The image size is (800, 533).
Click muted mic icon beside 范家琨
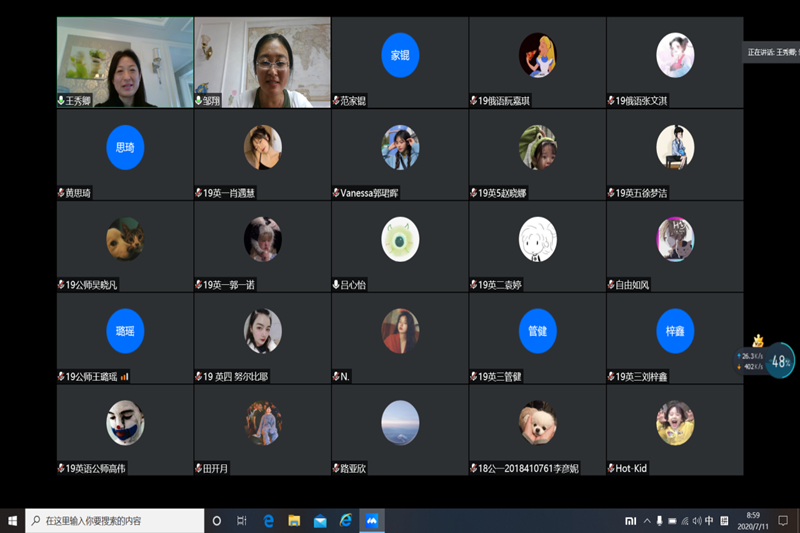pos(336,101)
